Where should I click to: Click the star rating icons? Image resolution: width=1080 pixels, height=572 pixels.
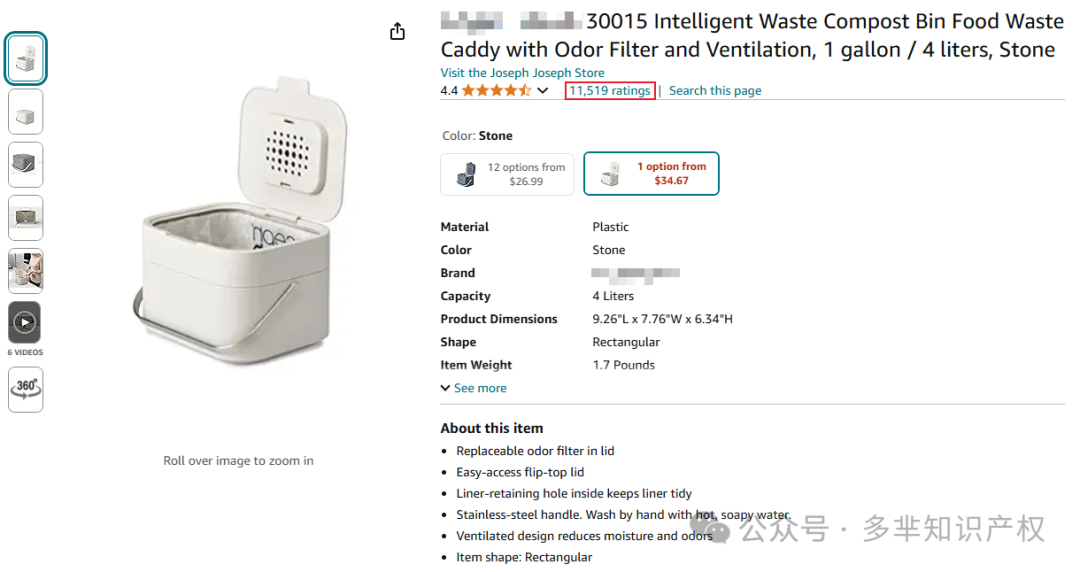pos(496,91)
